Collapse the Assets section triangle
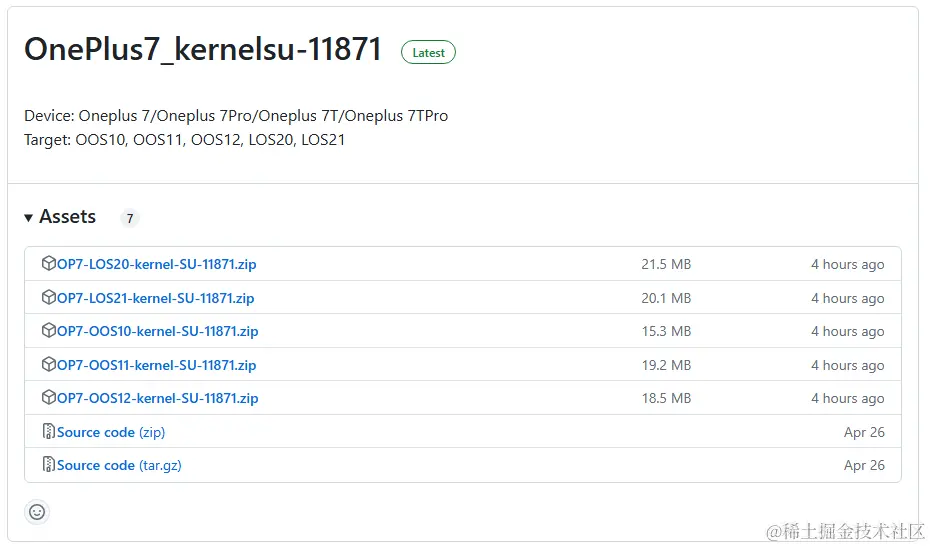 (x=28, y=218)
